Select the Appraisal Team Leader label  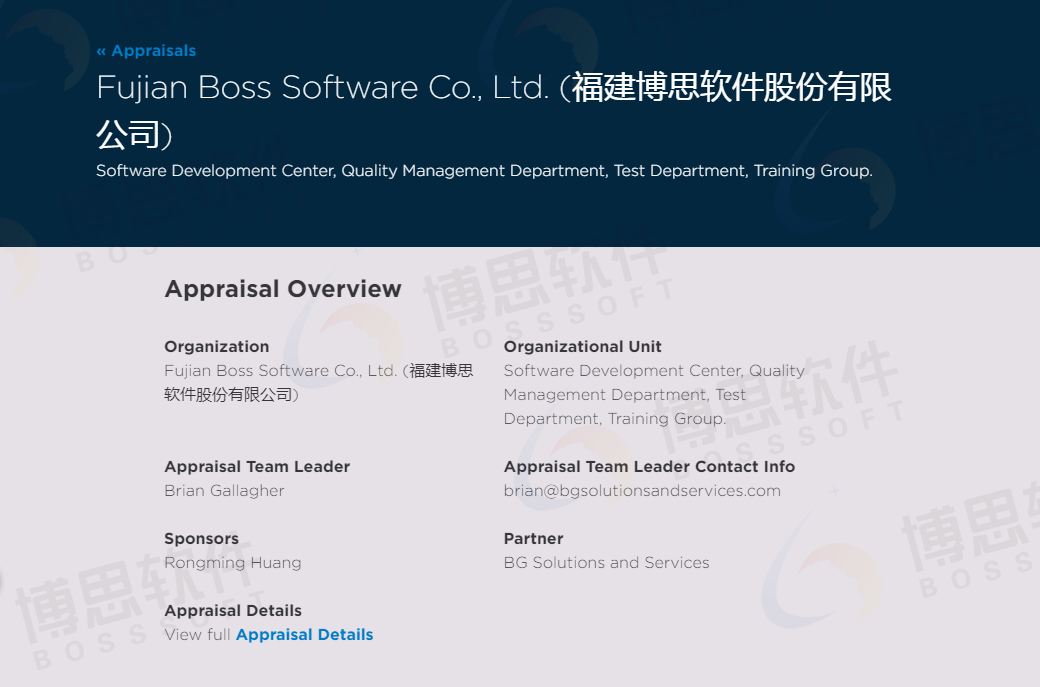(257, 467)
